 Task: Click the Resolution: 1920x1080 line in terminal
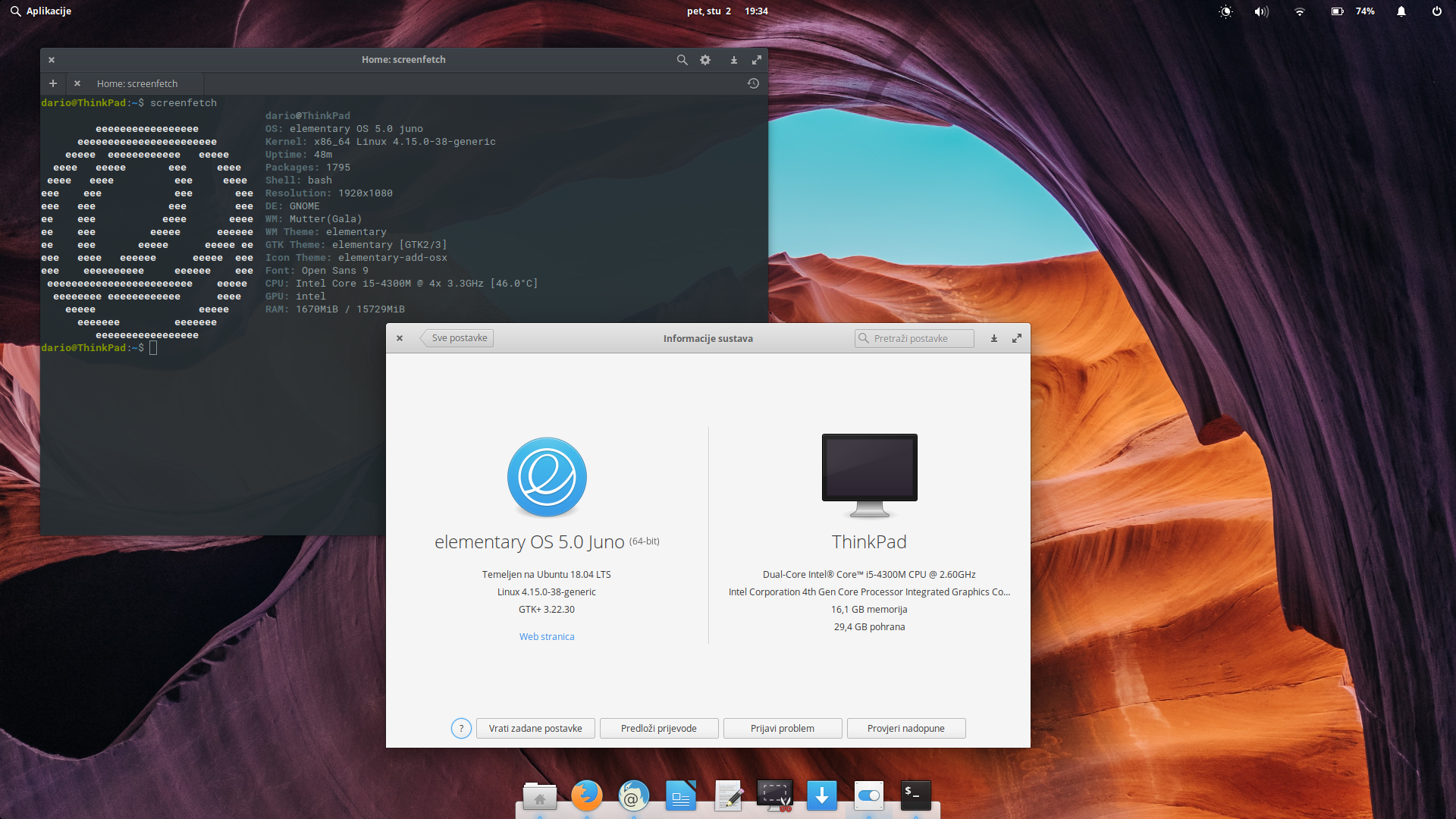(x=329, y=193)
